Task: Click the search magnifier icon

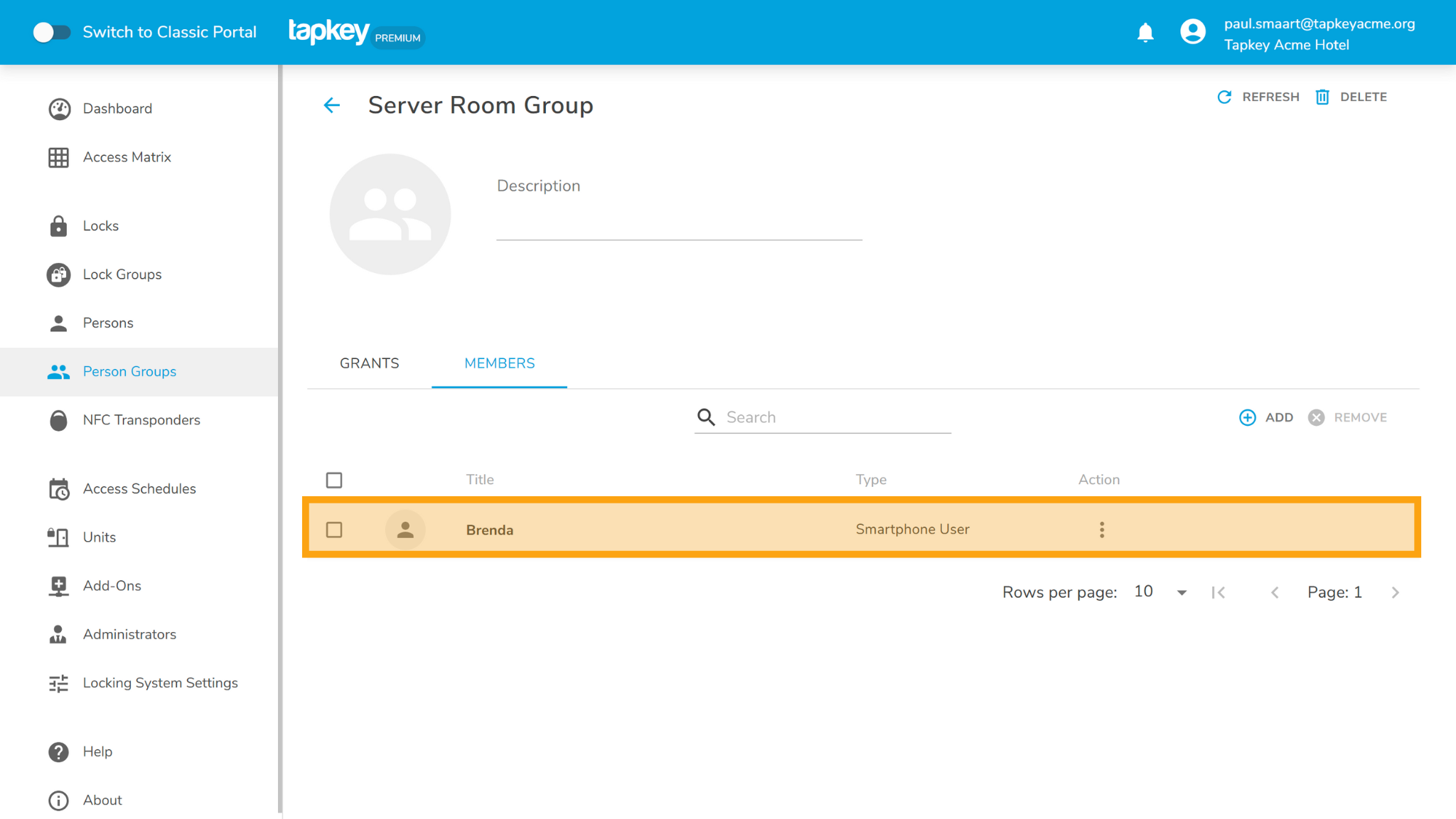Action: click(x=706, y=417)
